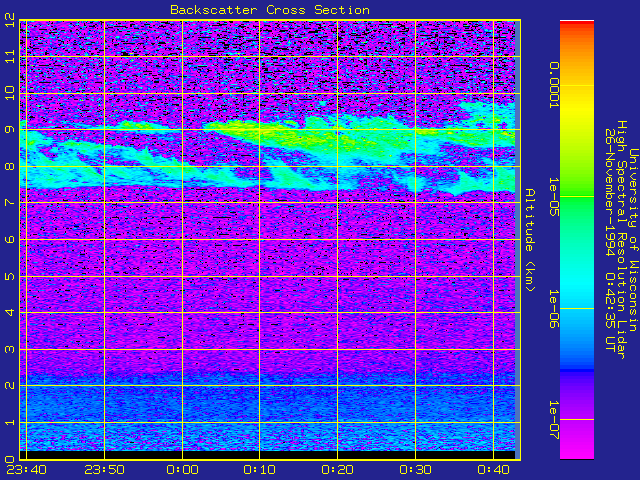Click the 1e-07 colorbar label
The image size is (640, 480).
(x=554, y=420)
